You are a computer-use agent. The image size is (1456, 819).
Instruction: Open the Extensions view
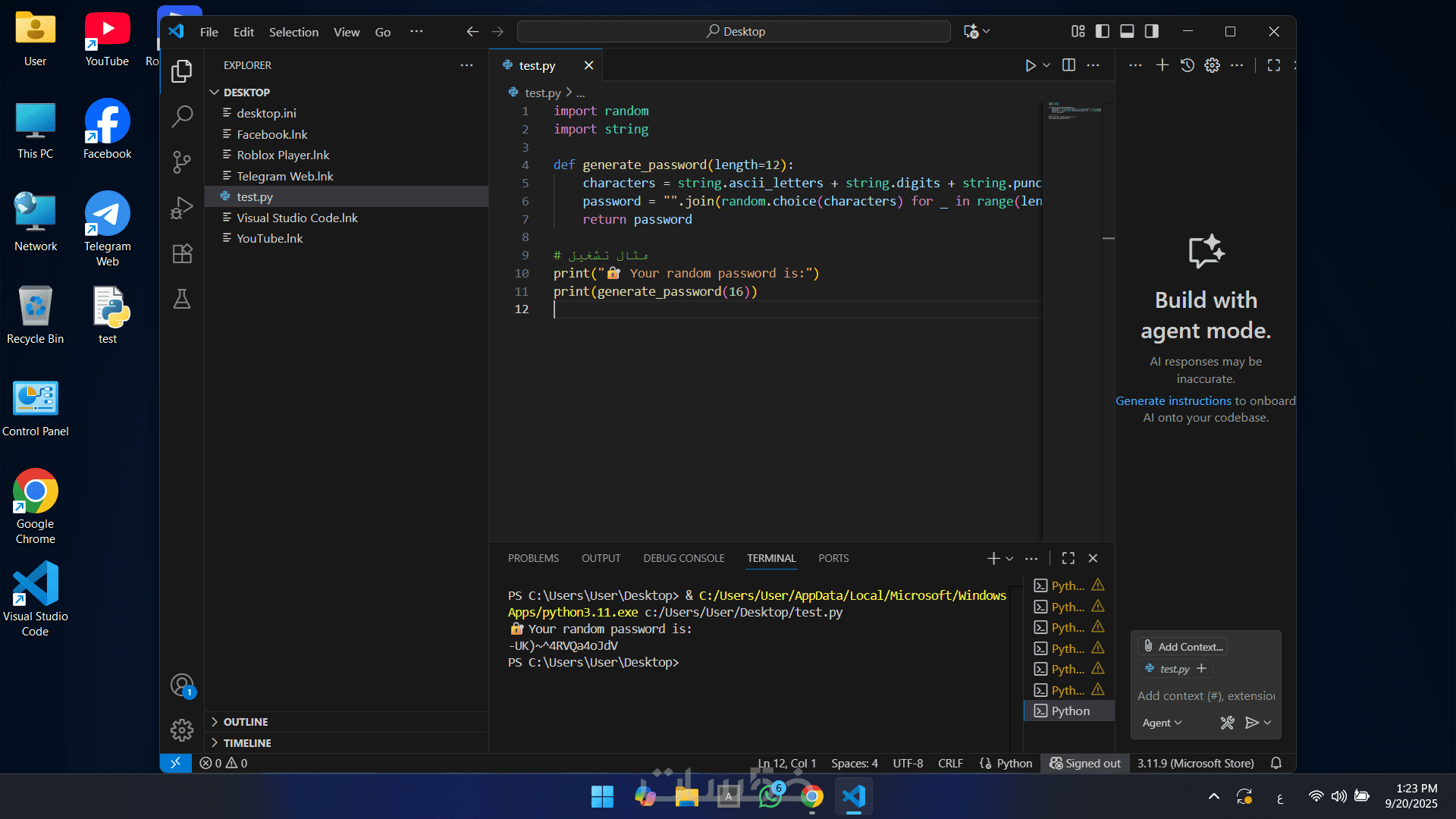coord(182,253)
